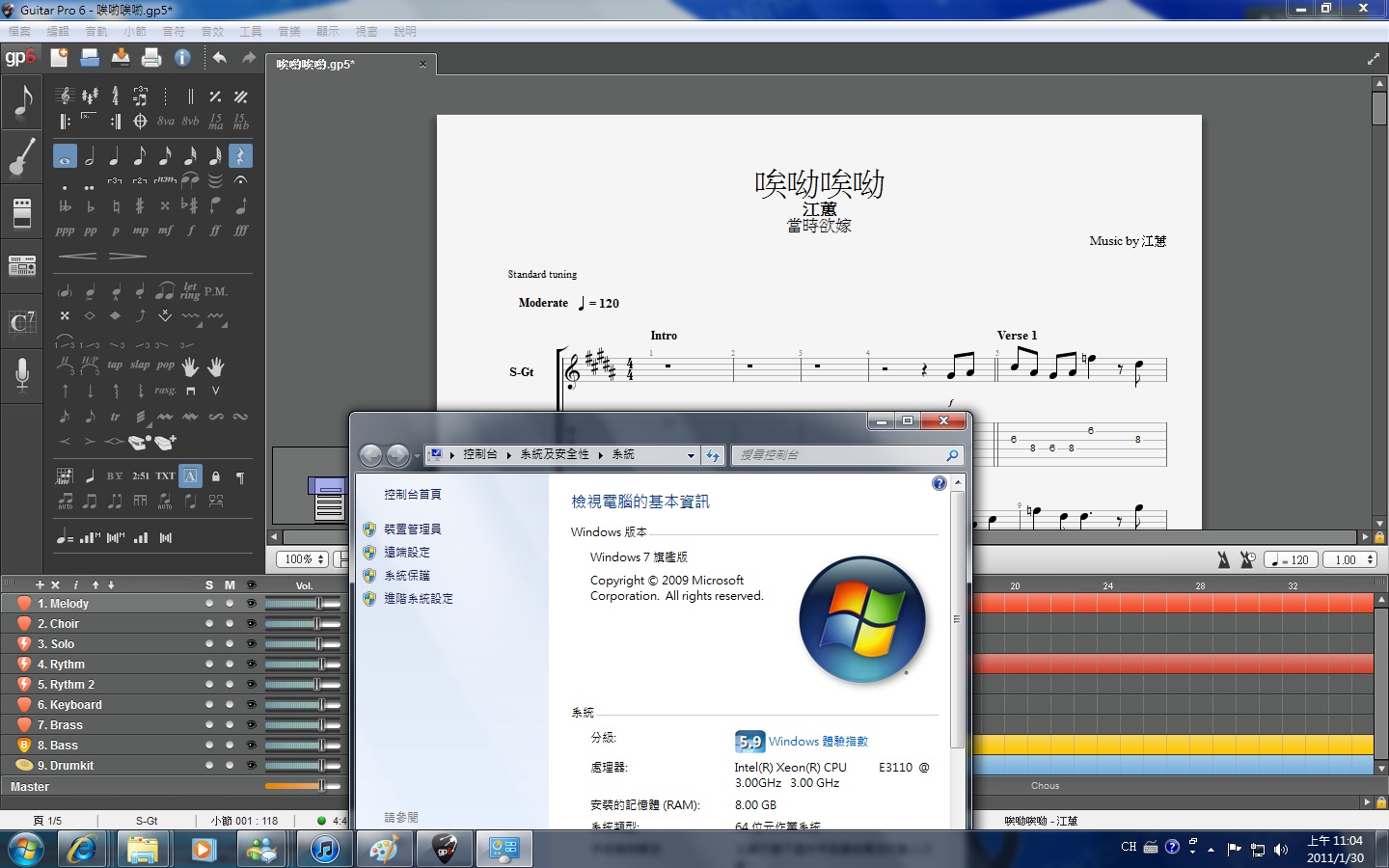Open the chord C7 panel
Screen dimensions: 1389x868
(x=22, y=321)
